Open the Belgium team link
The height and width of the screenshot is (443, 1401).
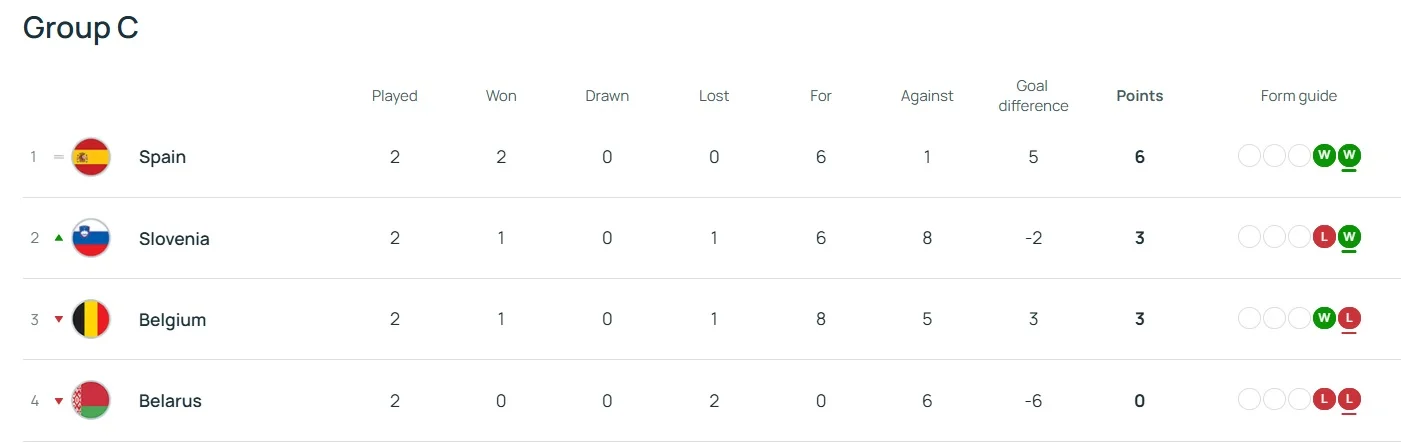point(172,320)
